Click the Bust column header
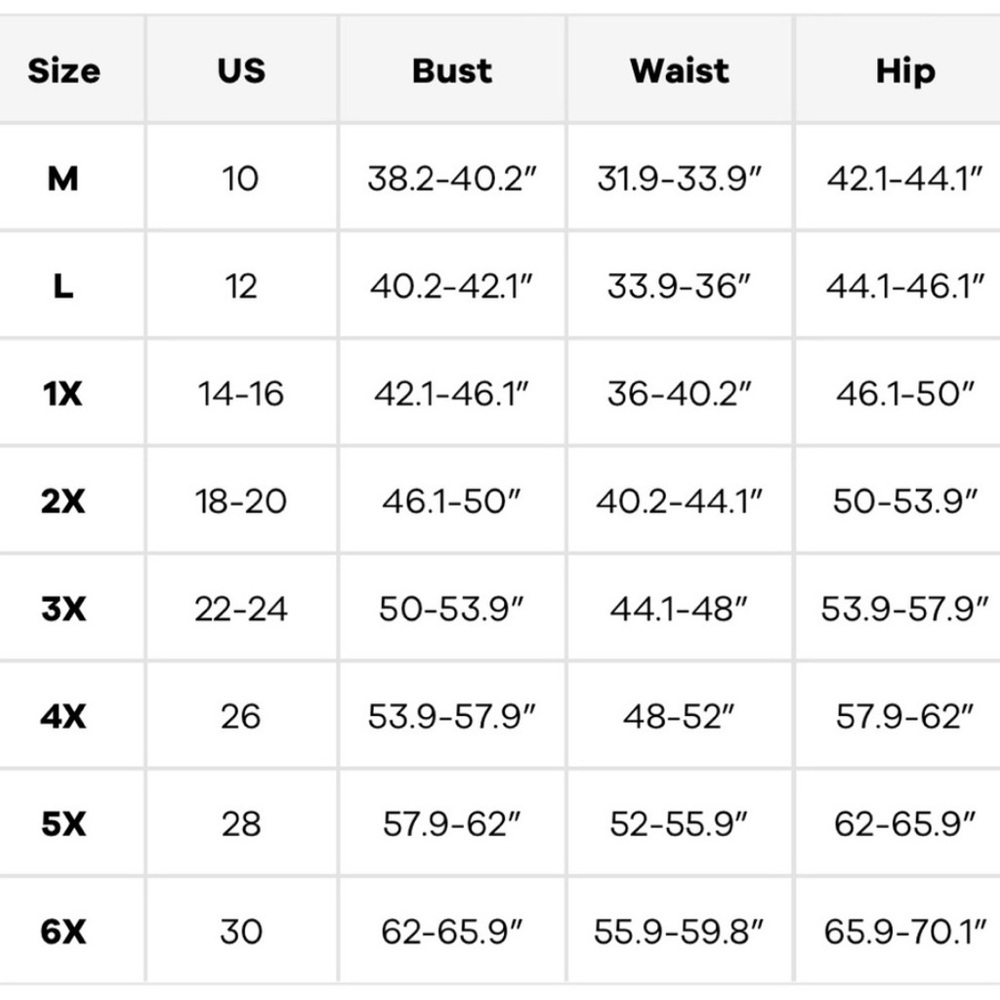This screenshot has height=1000, width=1000. coord(452,71)
